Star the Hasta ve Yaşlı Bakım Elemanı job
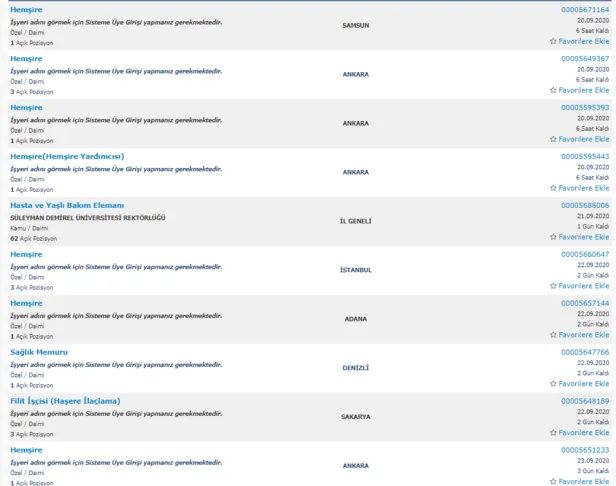This screenshot has height=486, width=616. (553, 237)
